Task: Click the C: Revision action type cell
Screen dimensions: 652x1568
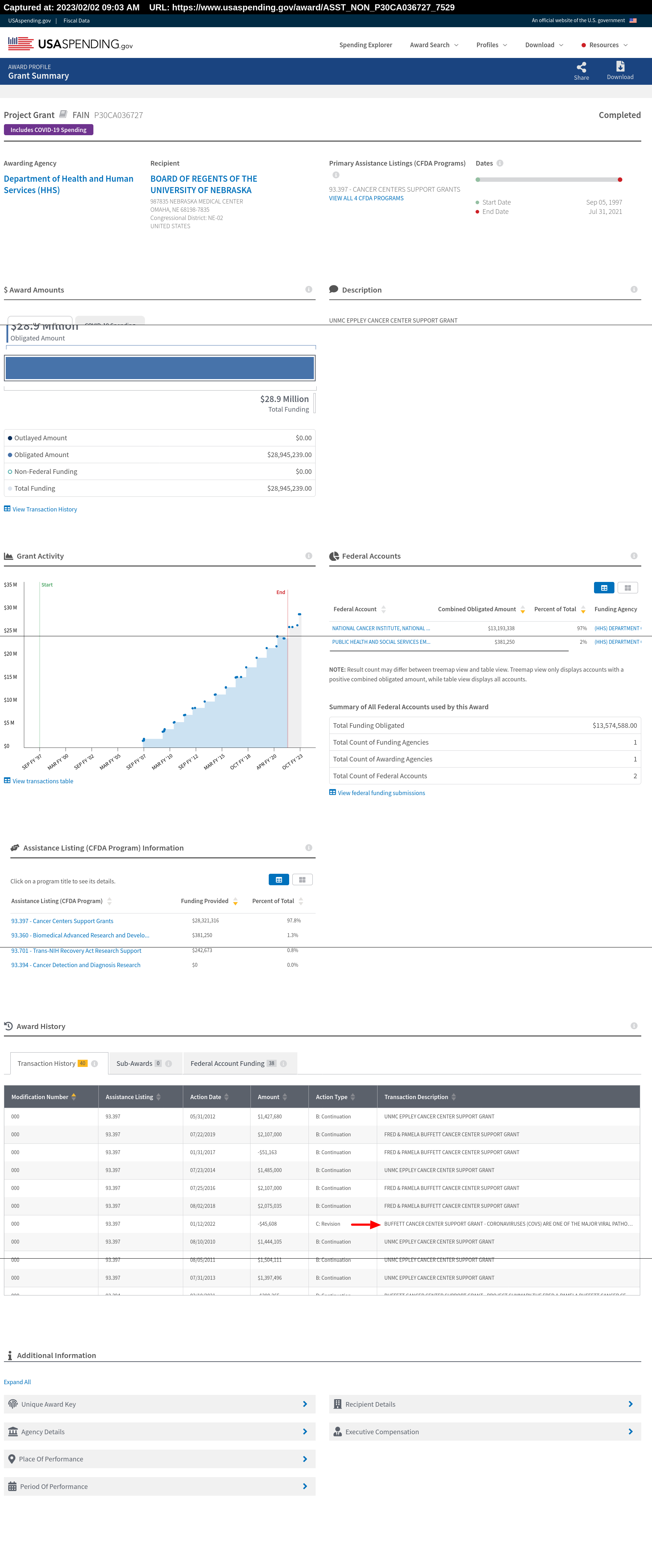Action: [328, 1224]
